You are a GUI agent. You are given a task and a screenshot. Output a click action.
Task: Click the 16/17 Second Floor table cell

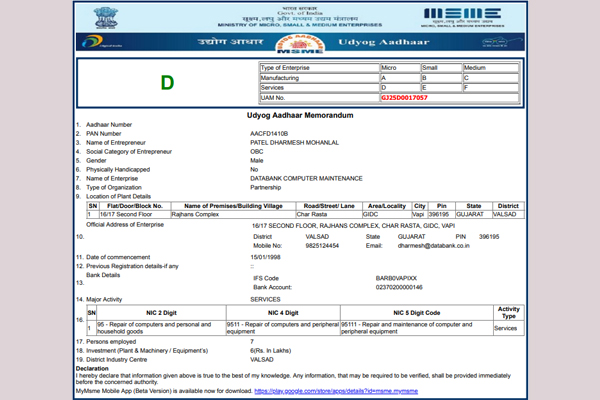135,214
